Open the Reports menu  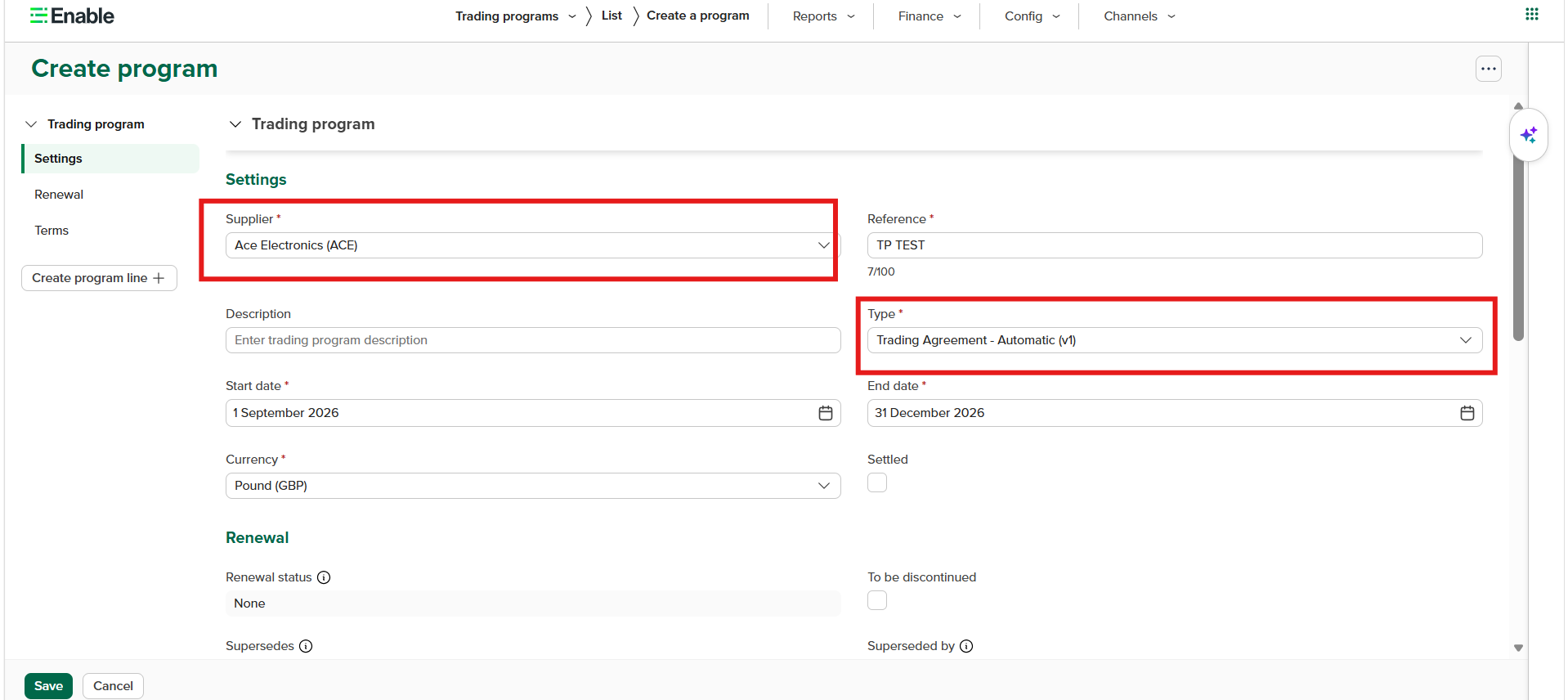pyautogui.click(x=823, y=16)
